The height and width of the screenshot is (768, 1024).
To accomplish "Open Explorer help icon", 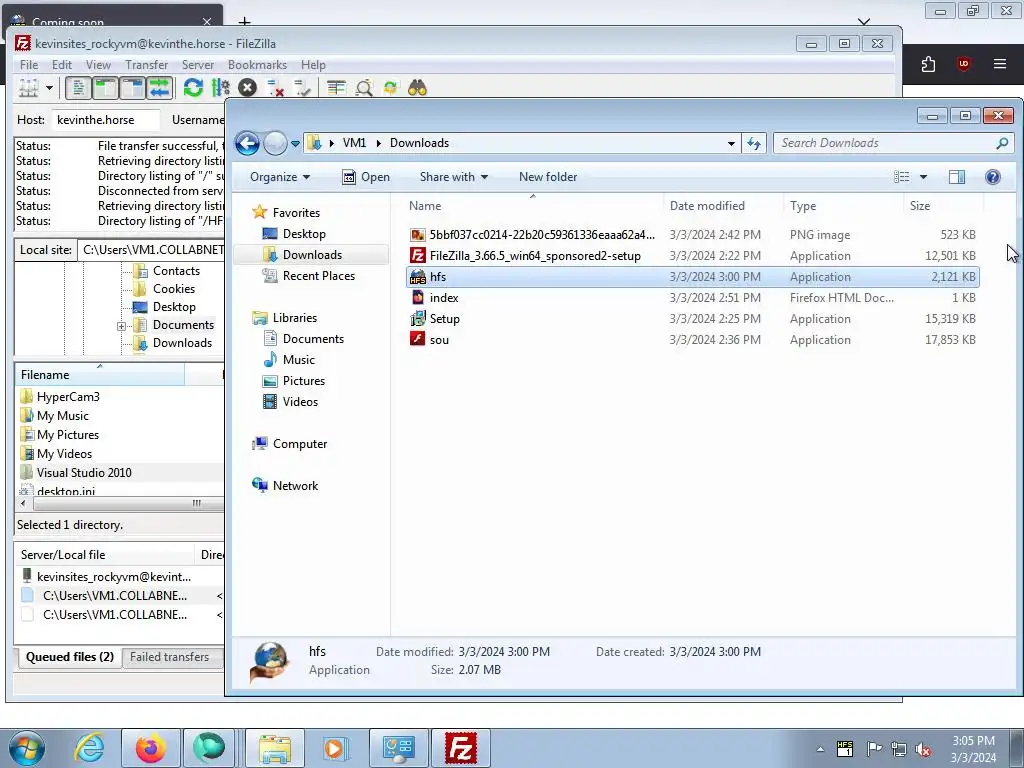I will coord(993,177).
